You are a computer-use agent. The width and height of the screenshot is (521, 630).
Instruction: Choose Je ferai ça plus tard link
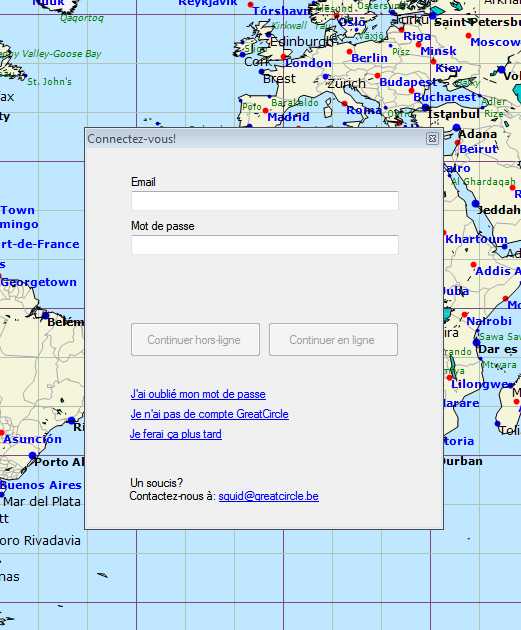click(176, 434)
